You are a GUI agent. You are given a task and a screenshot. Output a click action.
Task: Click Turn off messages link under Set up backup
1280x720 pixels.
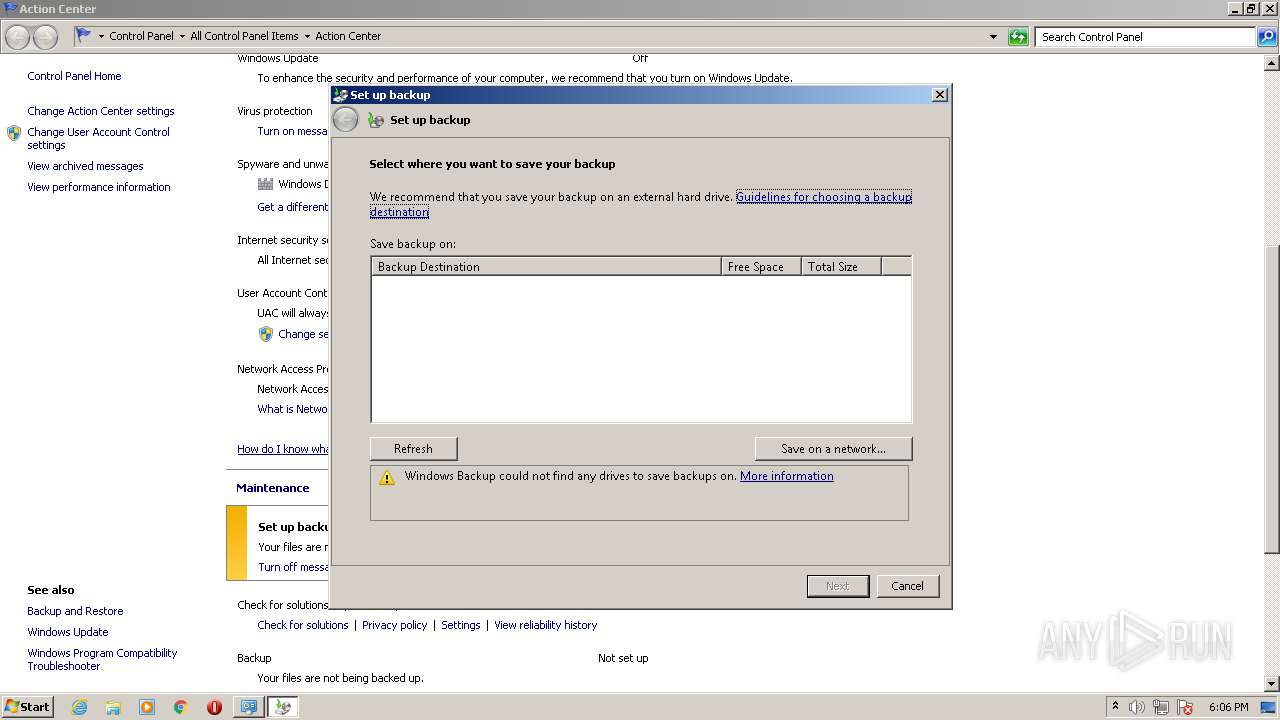[x=293, y=567]
